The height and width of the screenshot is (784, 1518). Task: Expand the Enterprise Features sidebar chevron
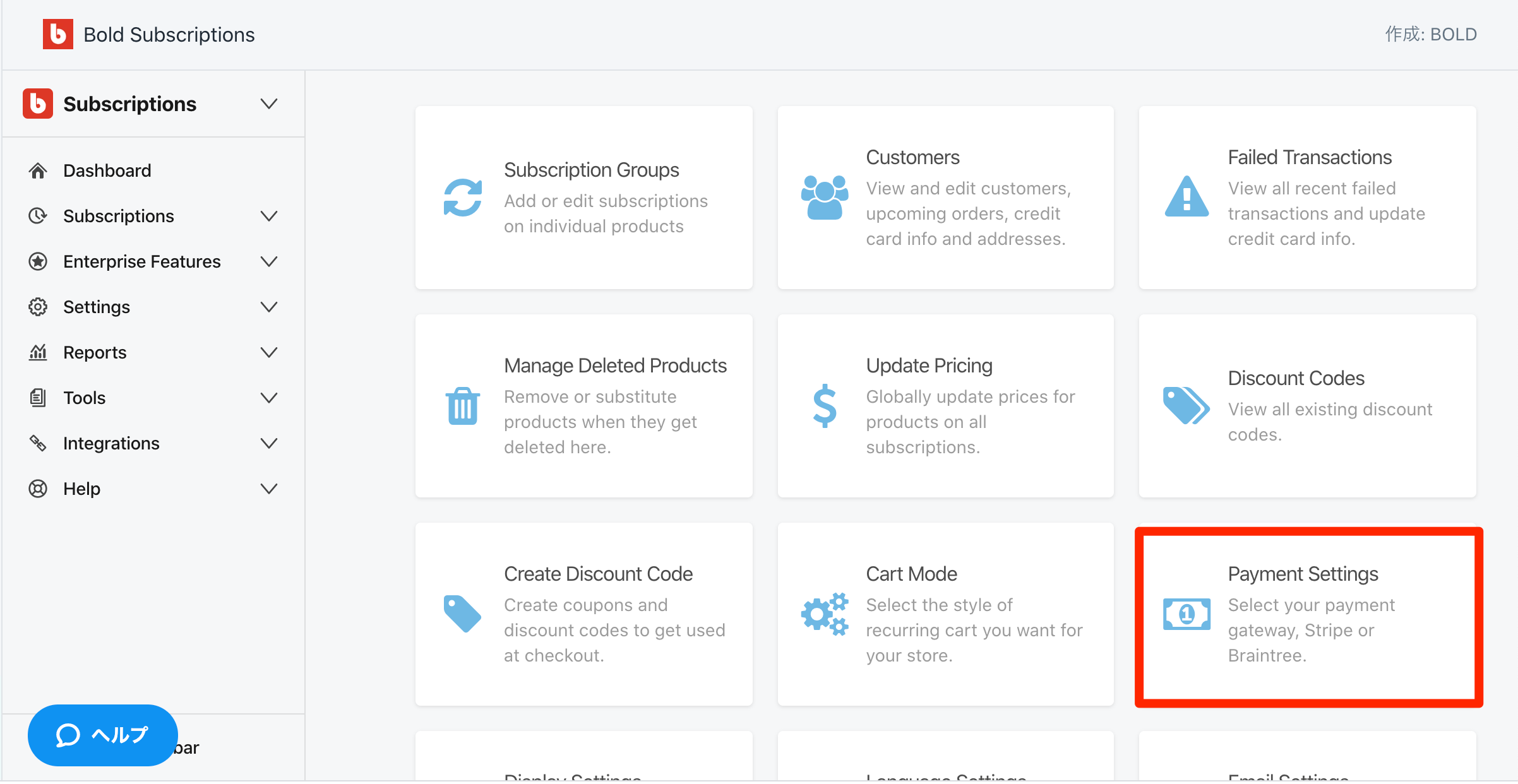click(269, 261)
